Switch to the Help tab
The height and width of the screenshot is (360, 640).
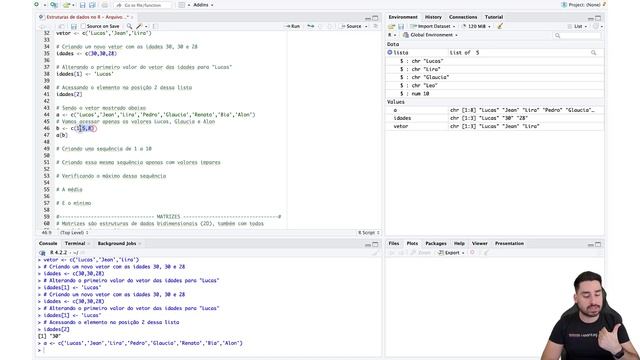pos(459,243)
